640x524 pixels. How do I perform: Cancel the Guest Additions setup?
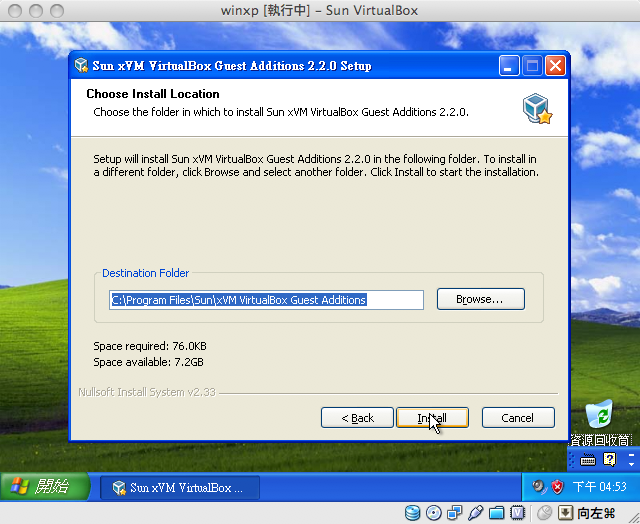tap(518, 417)
